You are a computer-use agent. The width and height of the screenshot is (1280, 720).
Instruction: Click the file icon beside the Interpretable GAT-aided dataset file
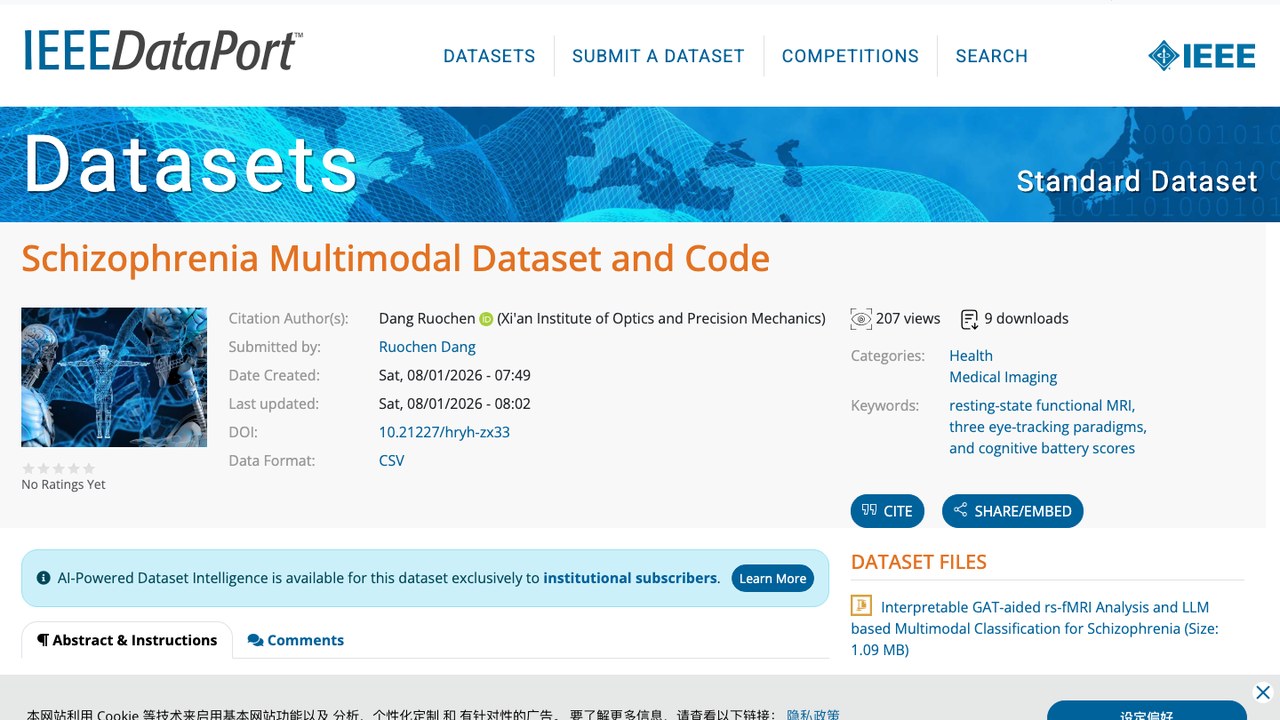tap(861, 606)
